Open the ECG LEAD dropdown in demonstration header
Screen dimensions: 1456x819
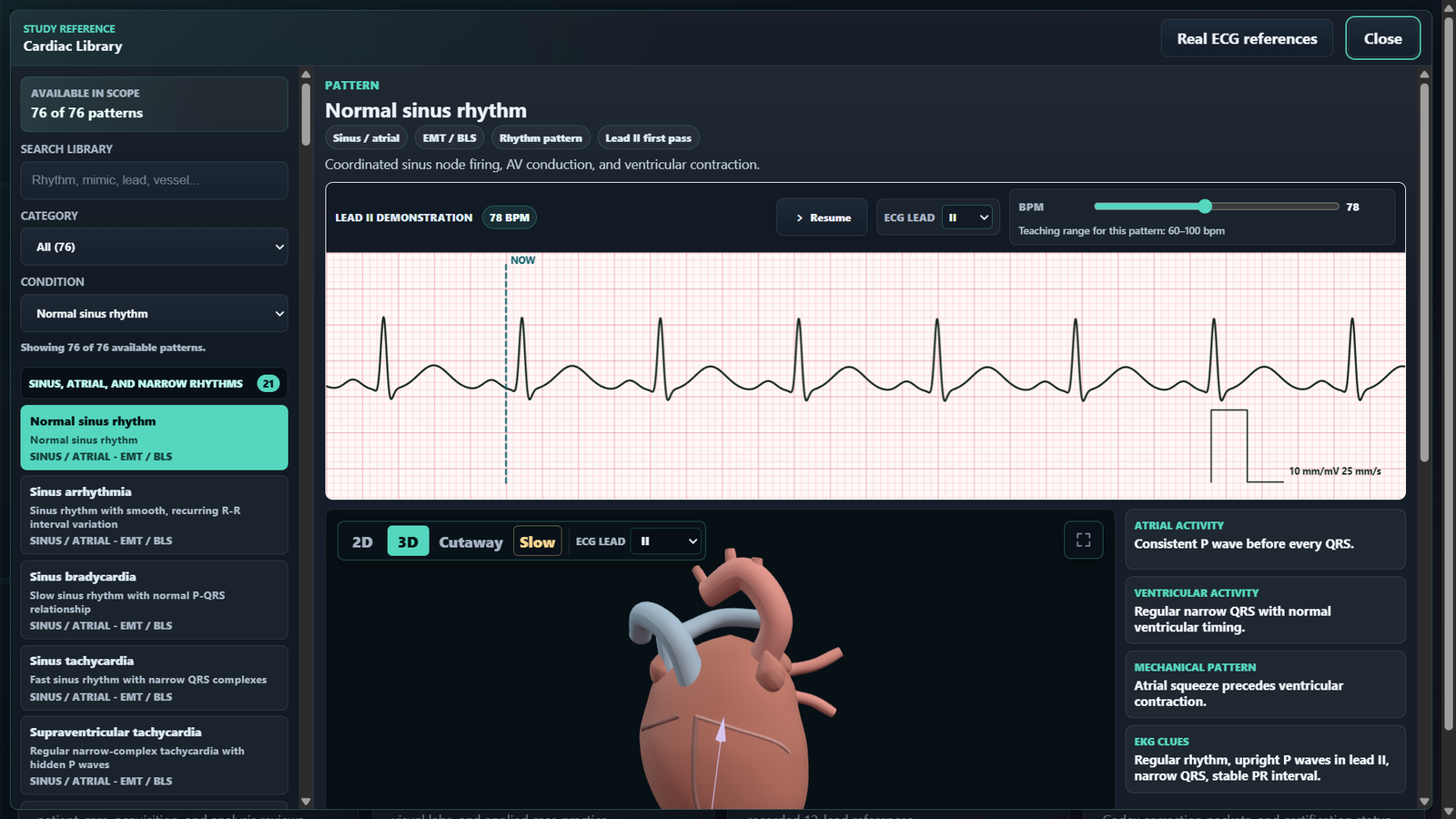[967, 217]
